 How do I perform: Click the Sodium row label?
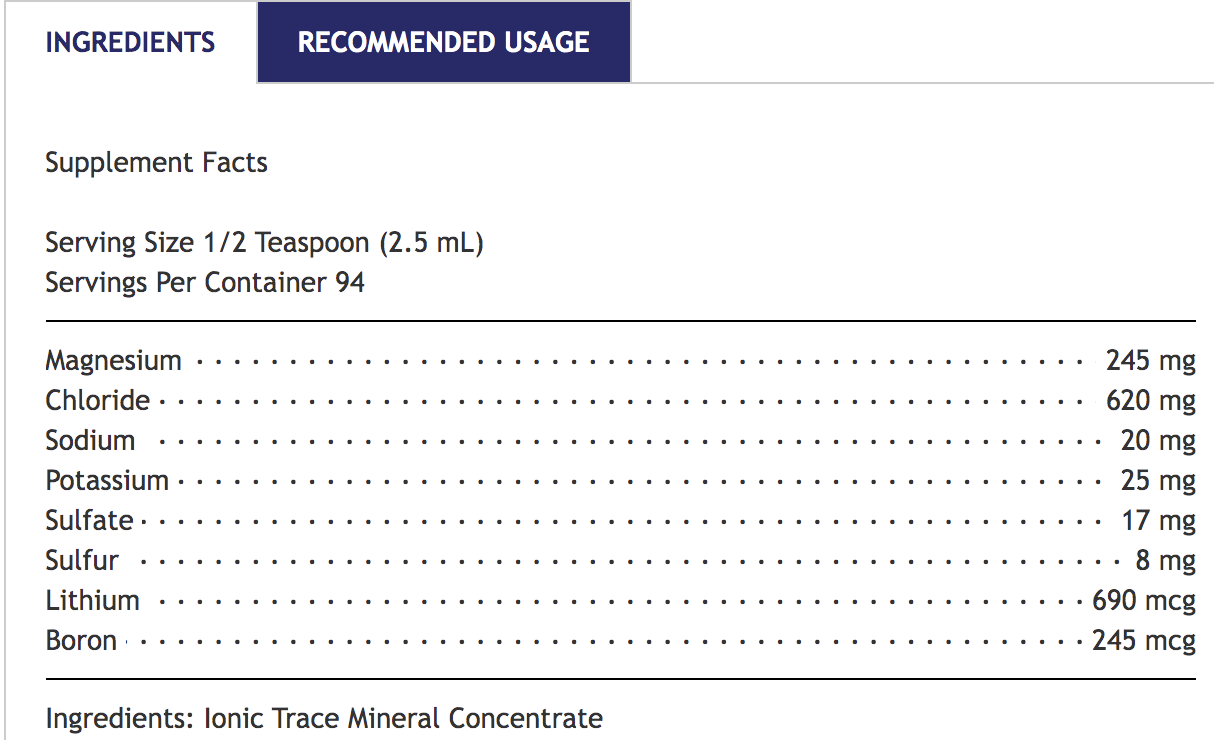click(x=90, y=440)
